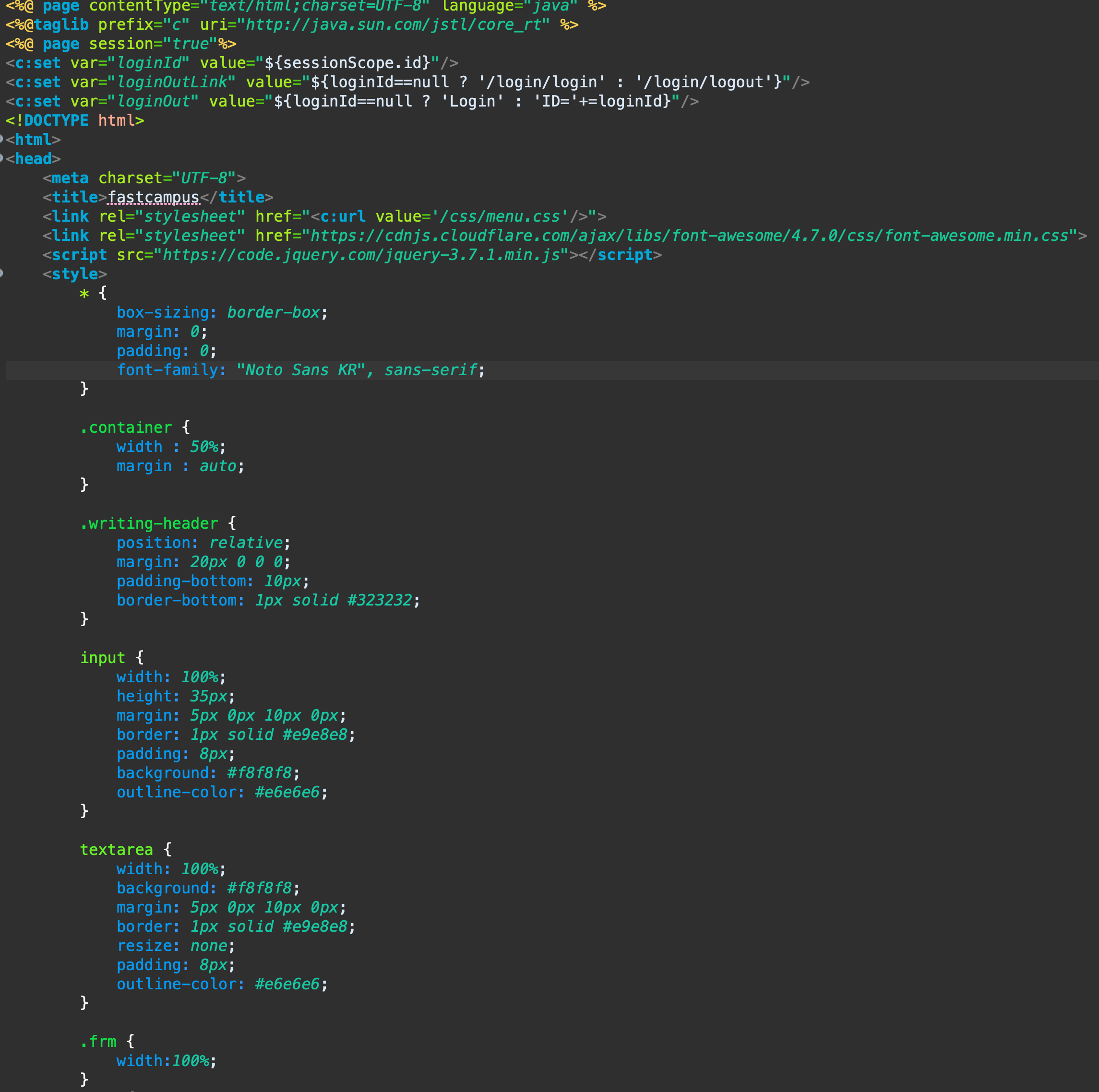Click the meta charset UTF-8 tag
The width and height of the screenshot is (1099, 1092).
pos(144,178)
